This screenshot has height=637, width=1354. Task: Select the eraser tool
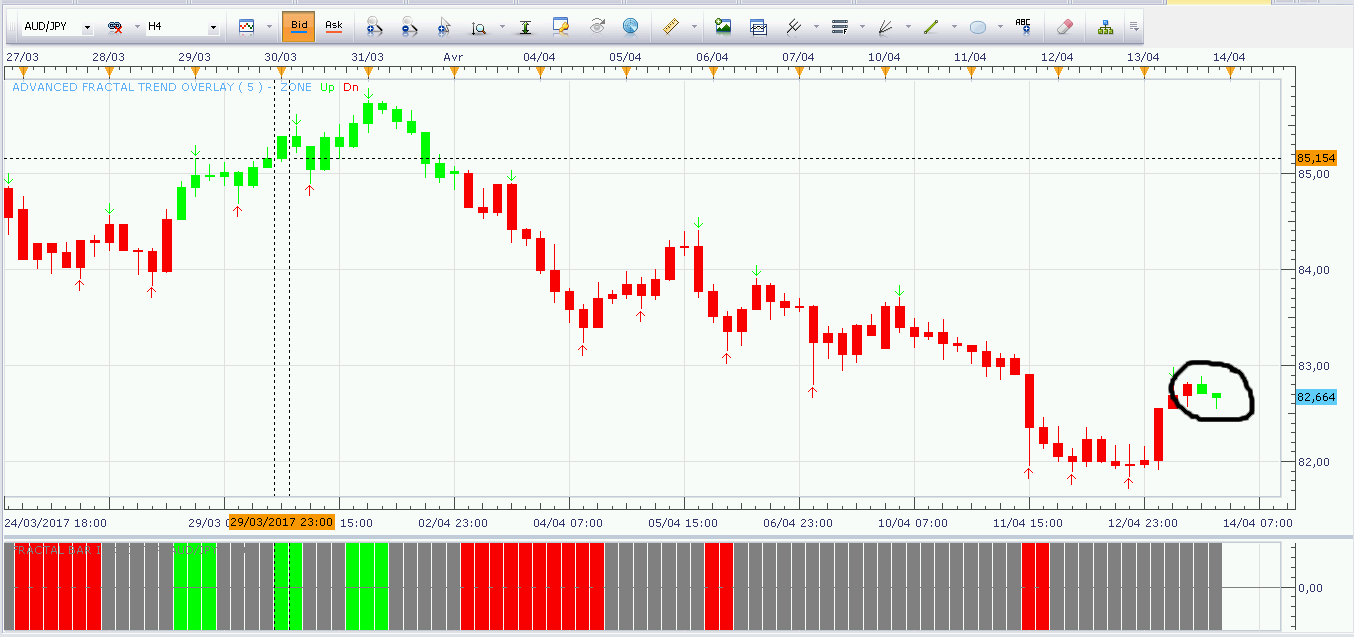(x=1065, y=27)
